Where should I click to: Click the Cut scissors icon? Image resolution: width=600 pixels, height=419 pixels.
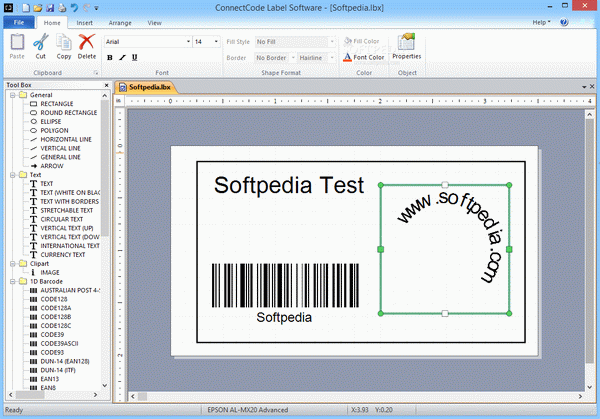click(x=41, y=42)
